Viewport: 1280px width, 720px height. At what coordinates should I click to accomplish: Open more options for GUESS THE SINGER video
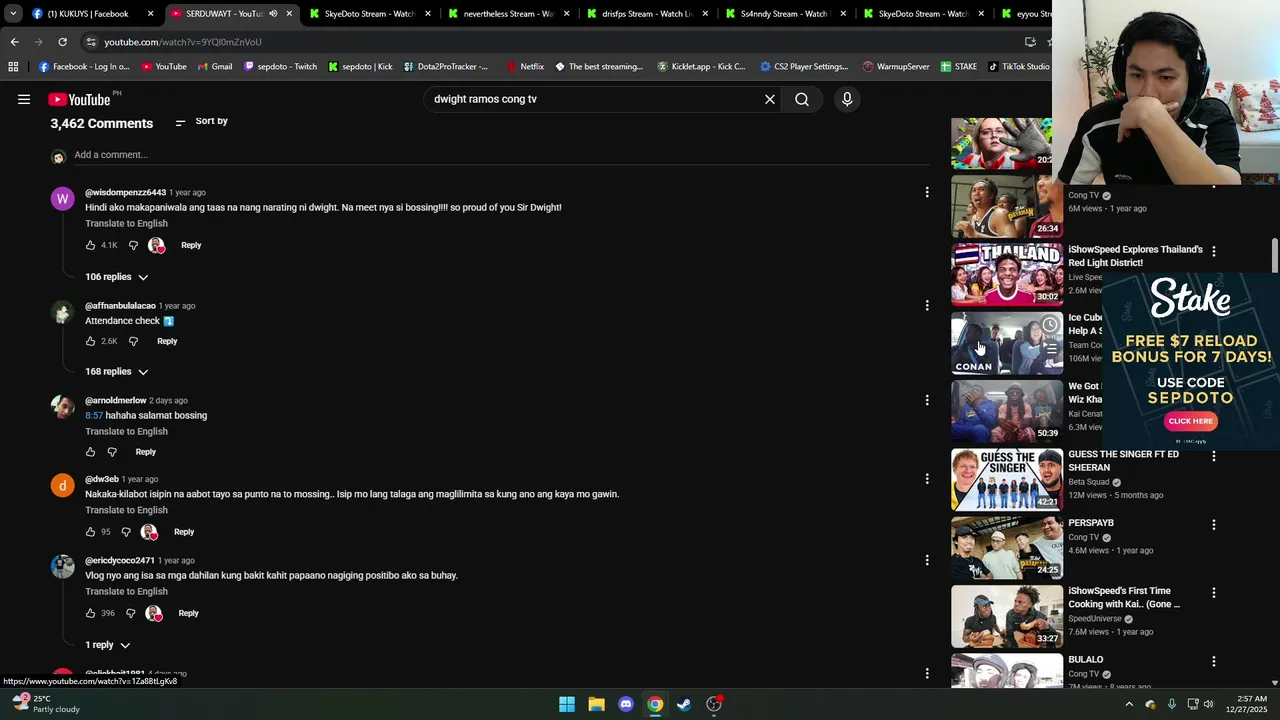click(x=1214, y=456)
